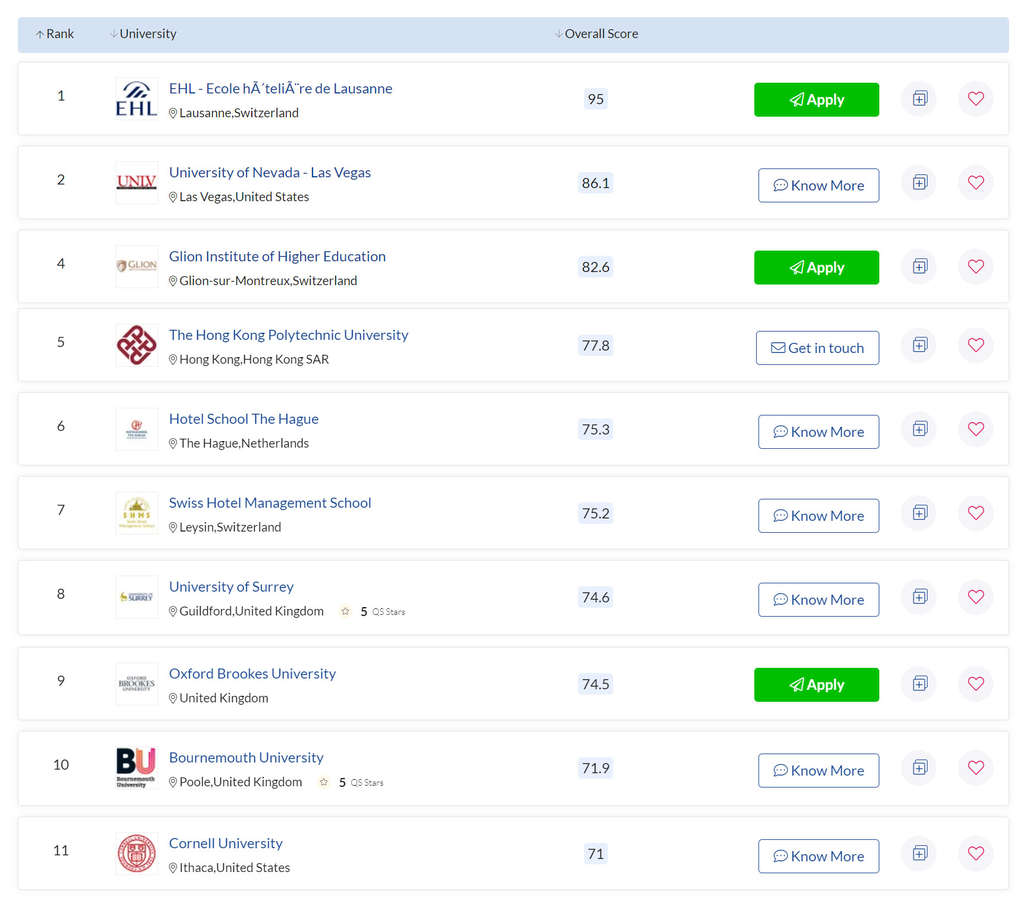Select the University column header
This screenshot has width=1024, height=900.
[146, 33]
